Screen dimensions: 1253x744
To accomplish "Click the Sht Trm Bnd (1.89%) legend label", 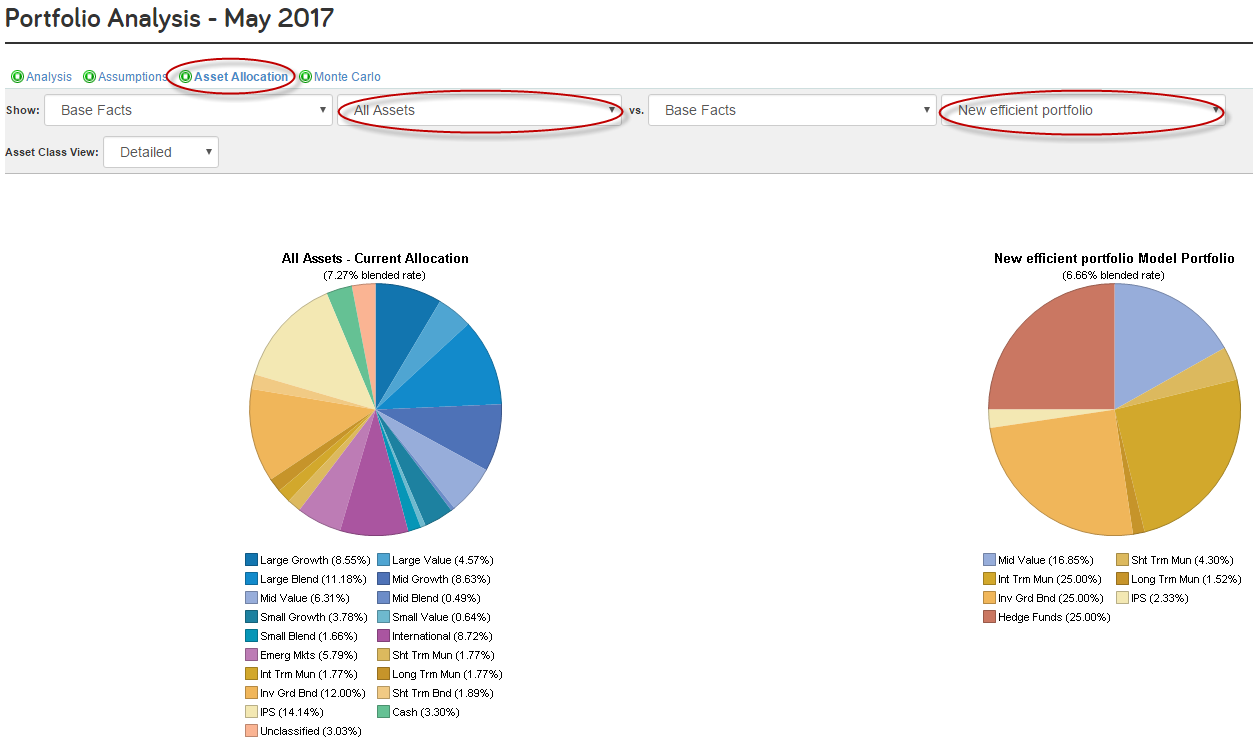I will click(444, 693).
